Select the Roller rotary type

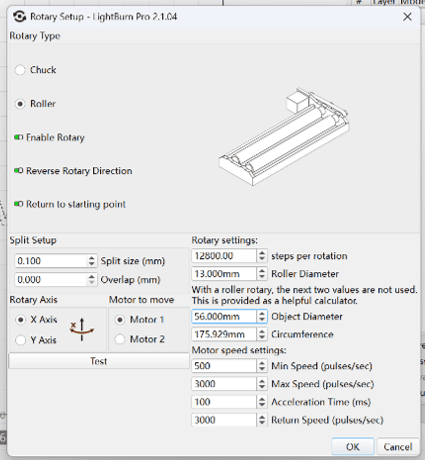20,104
